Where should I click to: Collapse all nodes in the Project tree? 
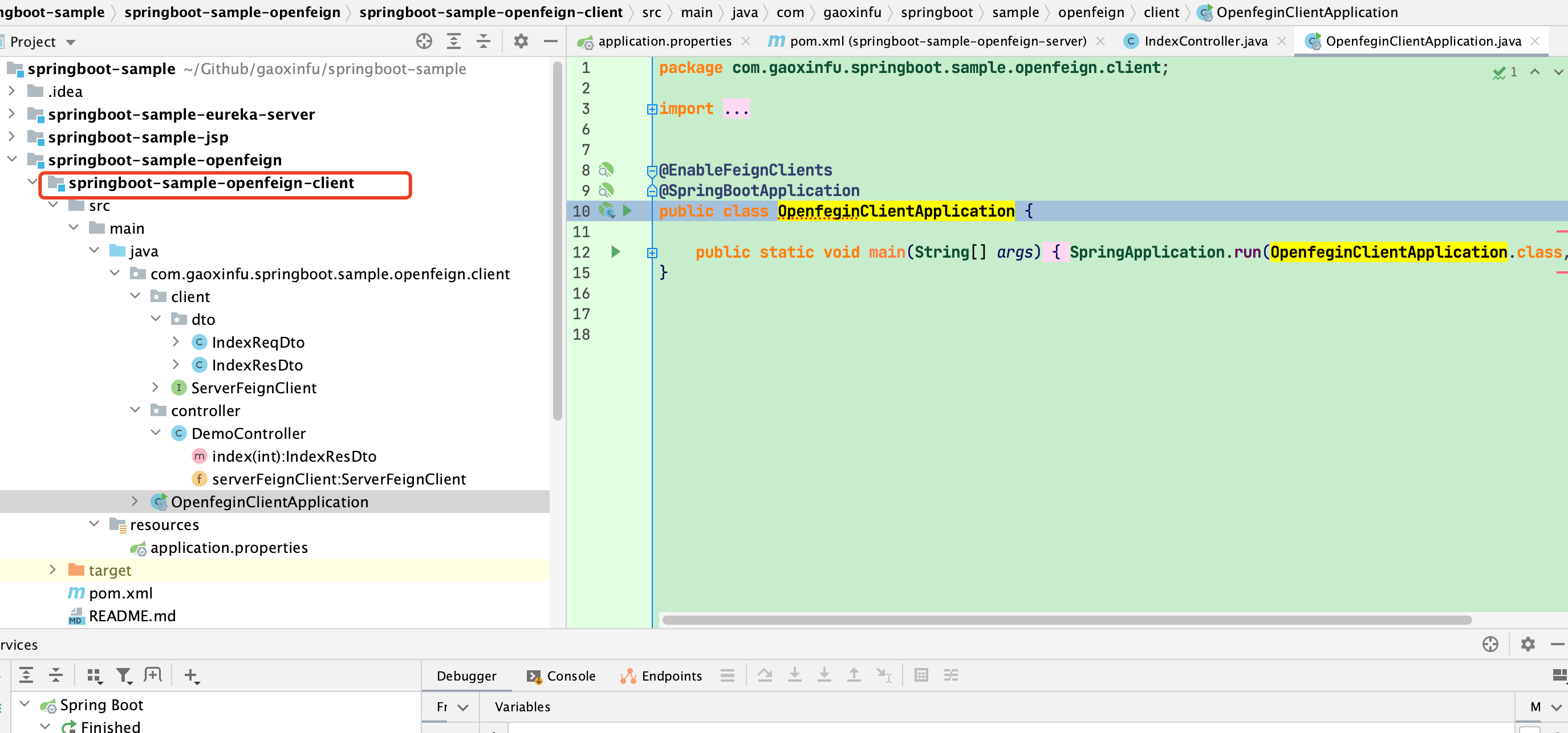pos(483,41)
